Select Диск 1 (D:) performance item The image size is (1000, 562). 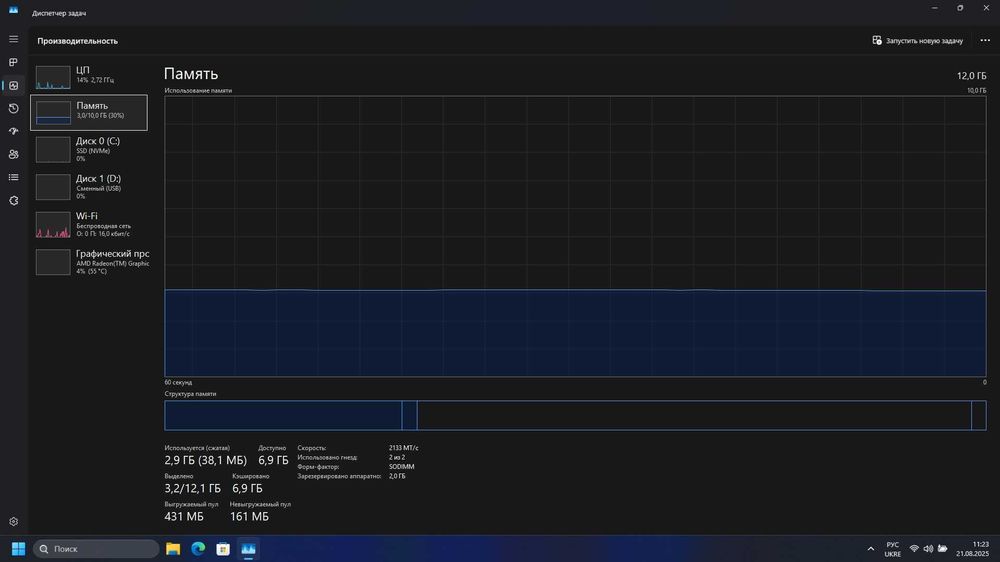(x=89, y=187)
